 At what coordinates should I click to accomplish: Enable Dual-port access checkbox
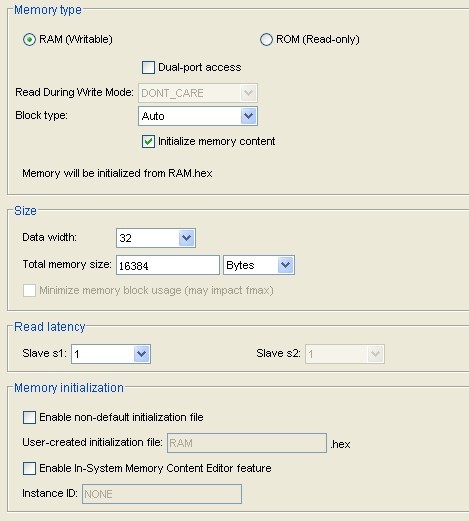(148, 67)
